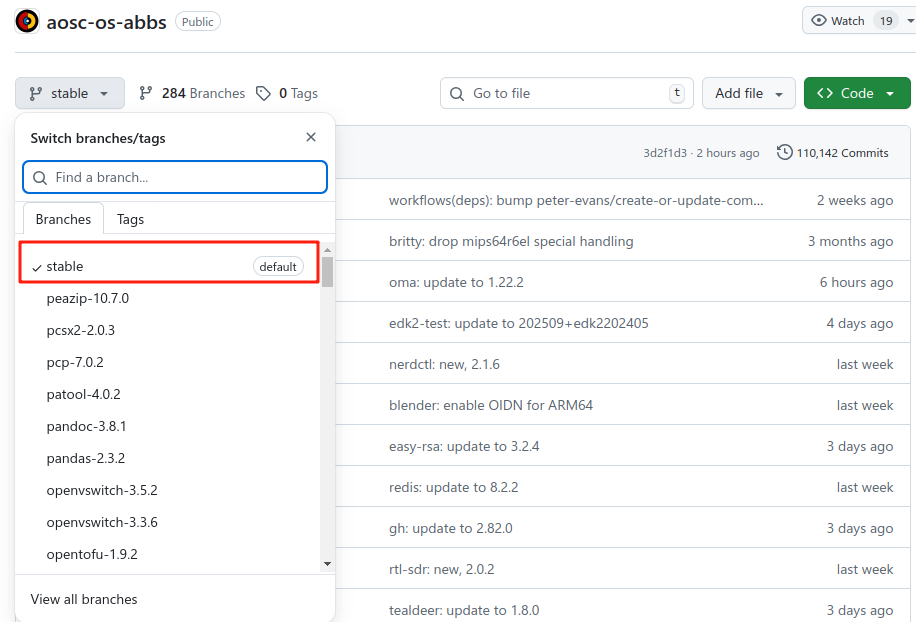
Task: Switch to the Tags tab
Action: click(x=130, y=219)
